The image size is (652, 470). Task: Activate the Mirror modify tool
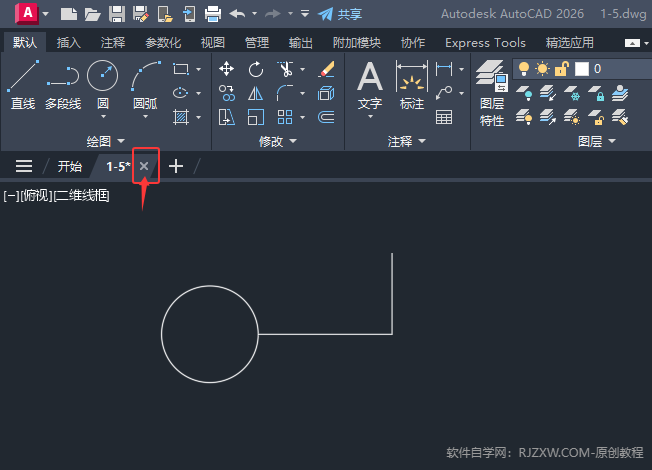pyautogui.click(x=255, y=93)
